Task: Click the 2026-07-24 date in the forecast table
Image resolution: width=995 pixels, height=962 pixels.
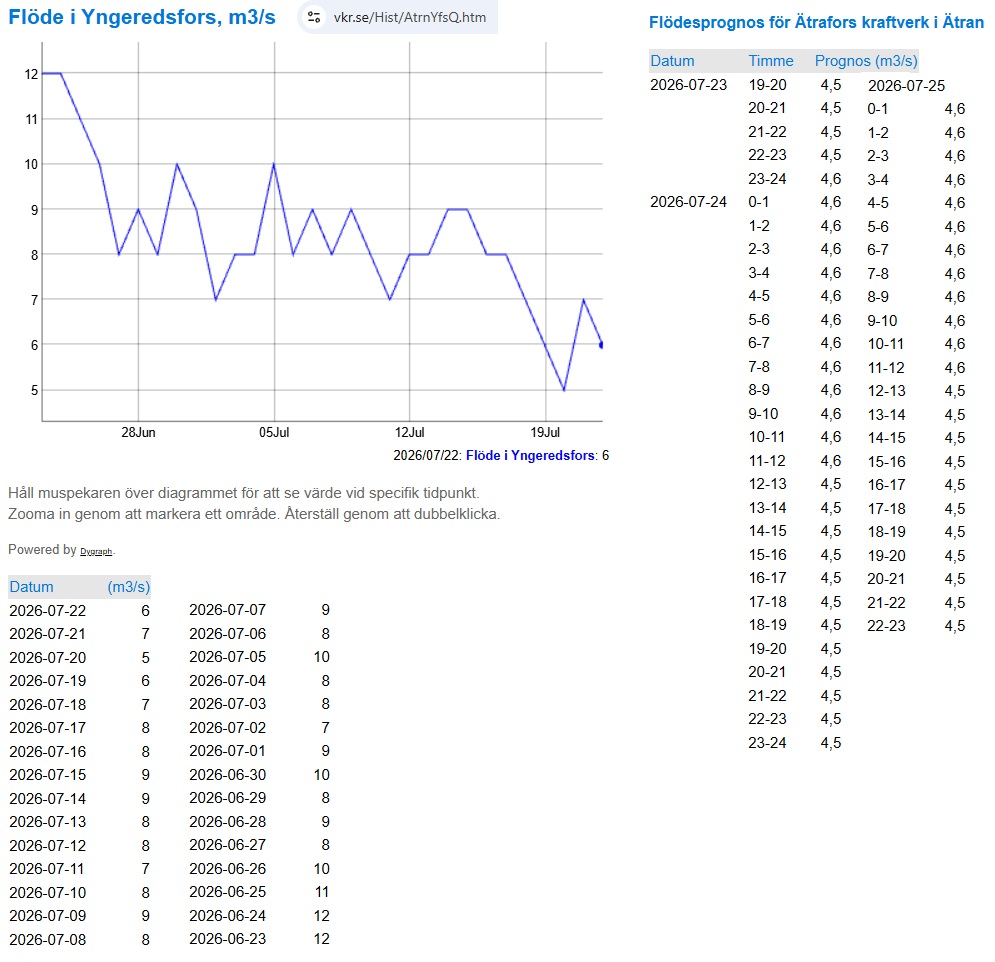Action: [x=689, y=202]
